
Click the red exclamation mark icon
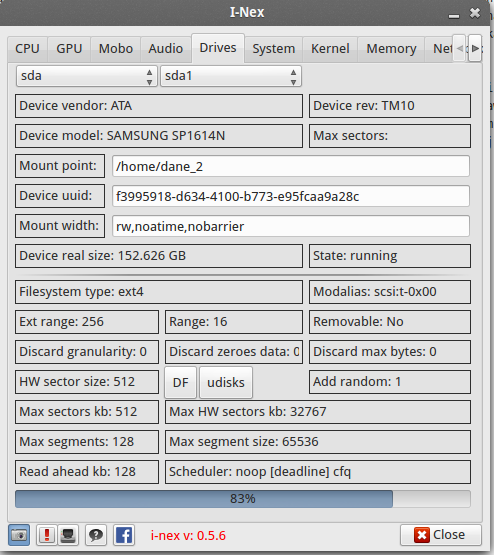pos(47,535)
